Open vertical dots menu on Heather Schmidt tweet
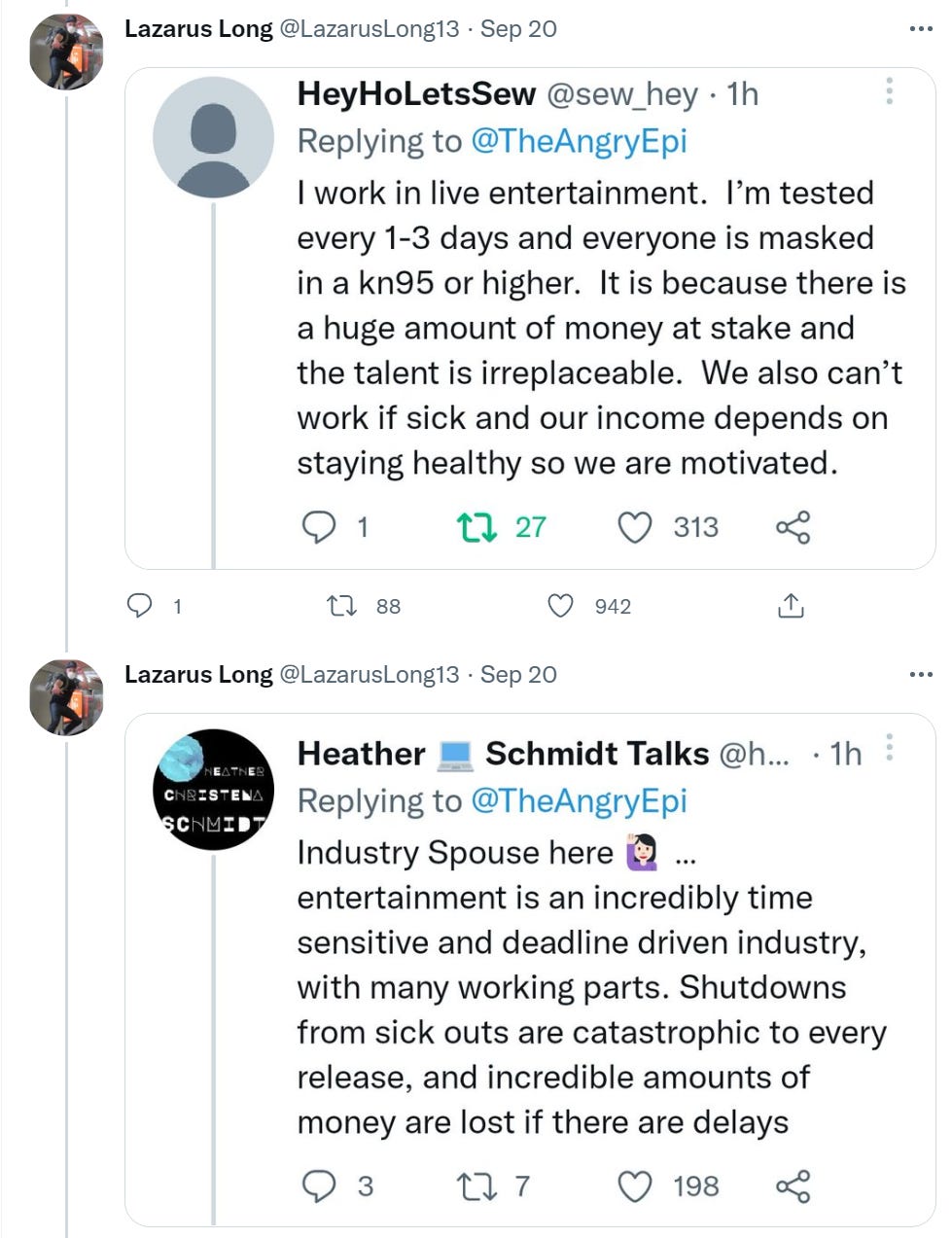952x1238 pixels. tap(889, 748)
